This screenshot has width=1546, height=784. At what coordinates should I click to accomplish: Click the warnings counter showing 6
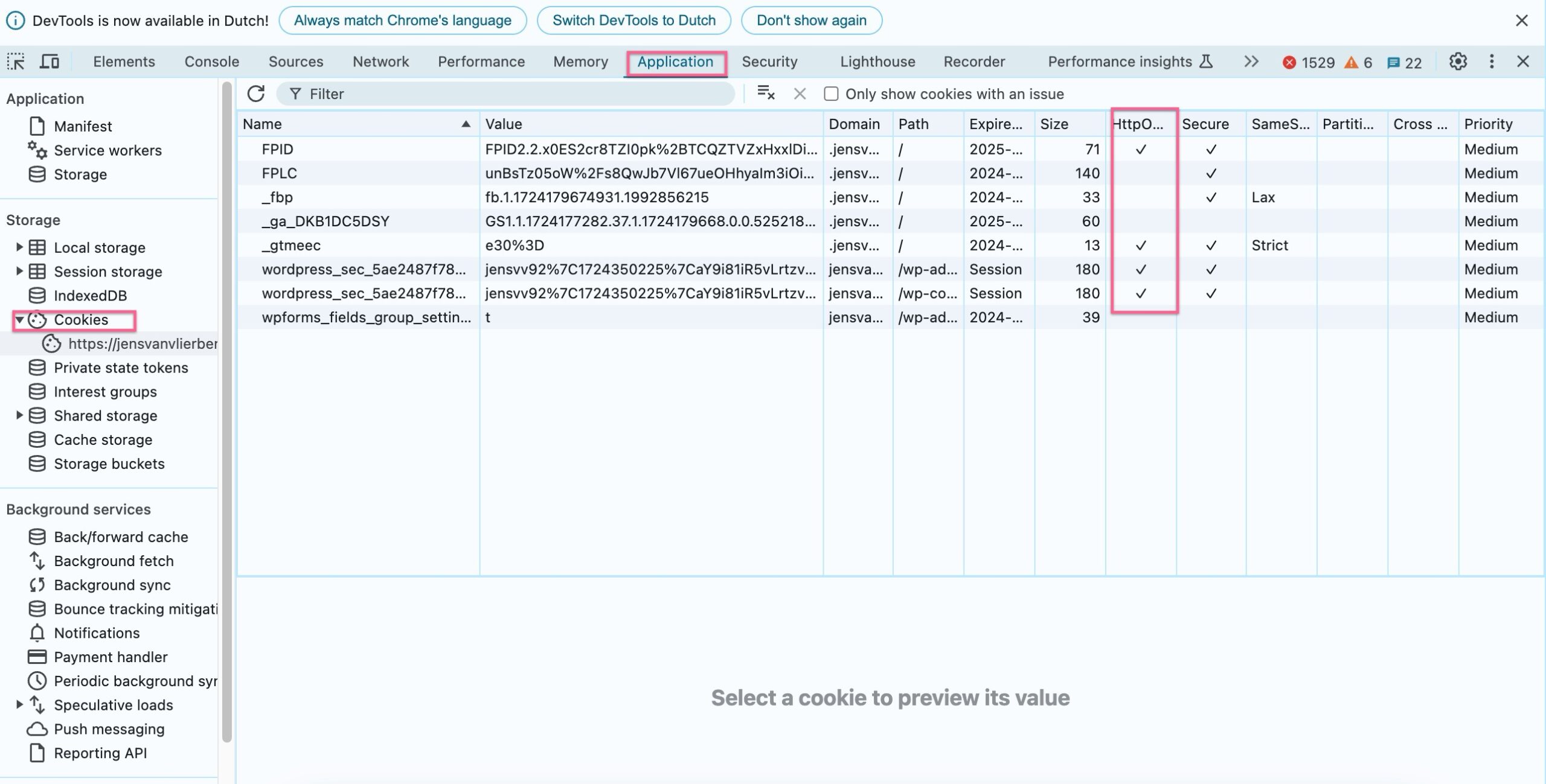pos(1359,62)
